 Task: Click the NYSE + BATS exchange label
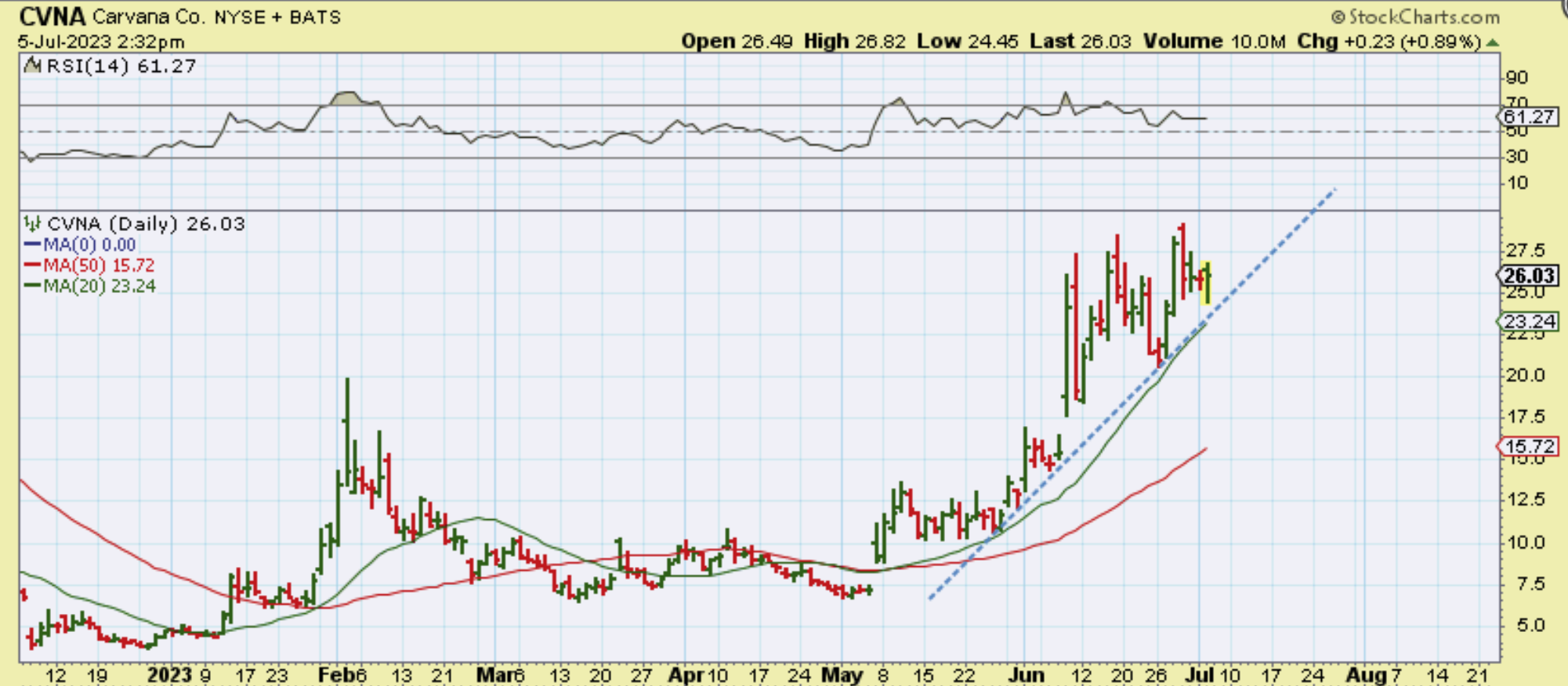click(x=278, y=17)
